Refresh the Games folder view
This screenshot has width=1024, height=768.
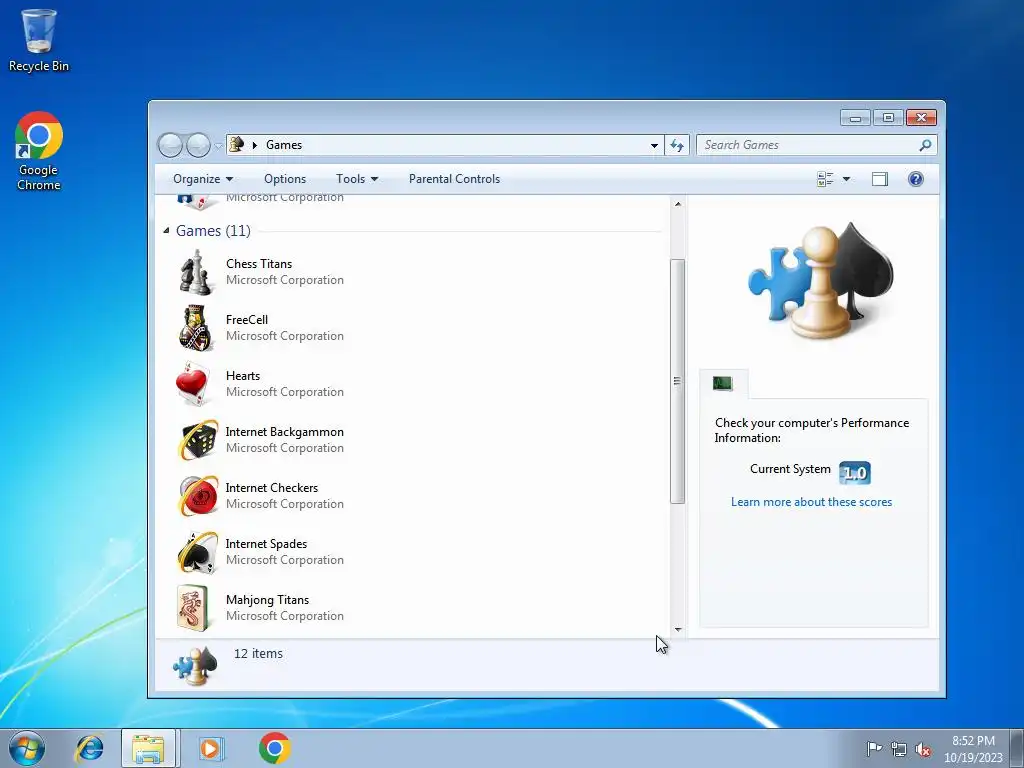click(677, 145)
